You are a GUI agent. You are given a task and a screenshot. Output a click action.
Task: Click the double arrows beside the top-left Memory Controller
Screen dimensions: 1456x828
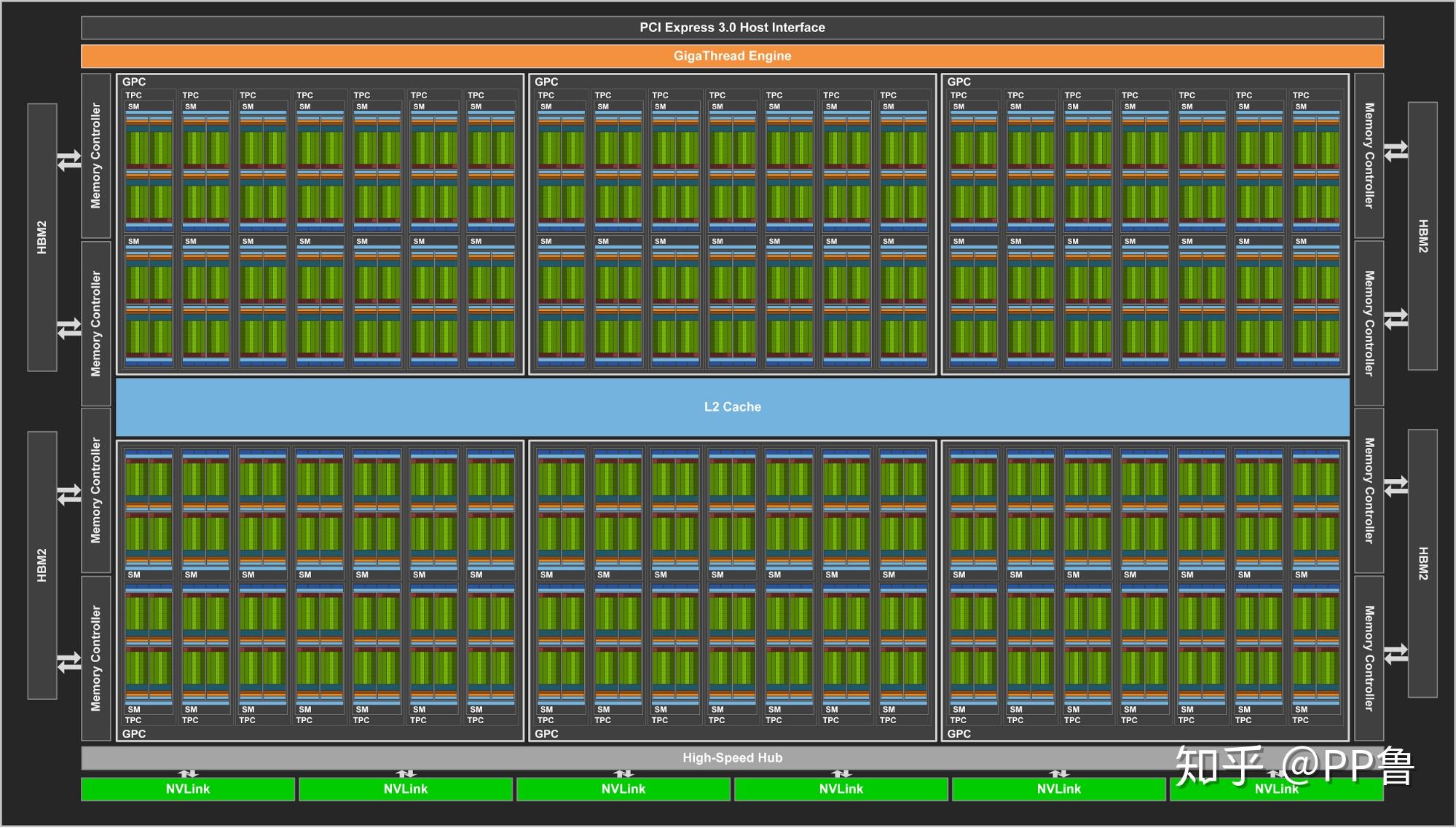69,160
